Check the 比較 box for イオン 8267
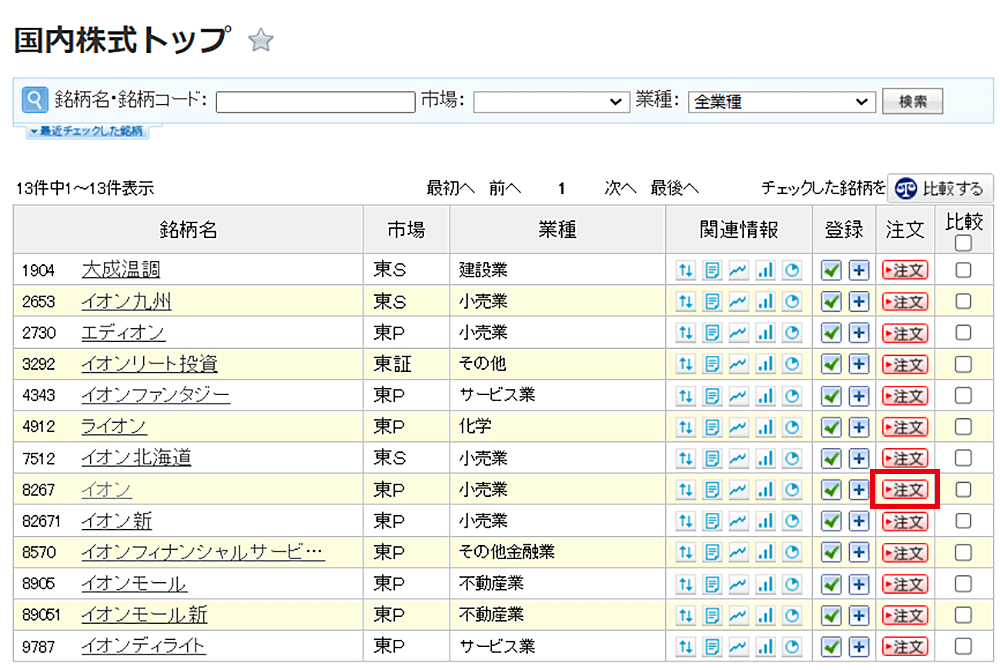The height and width of the screenshot is (670, 1000). pos(964,489)
